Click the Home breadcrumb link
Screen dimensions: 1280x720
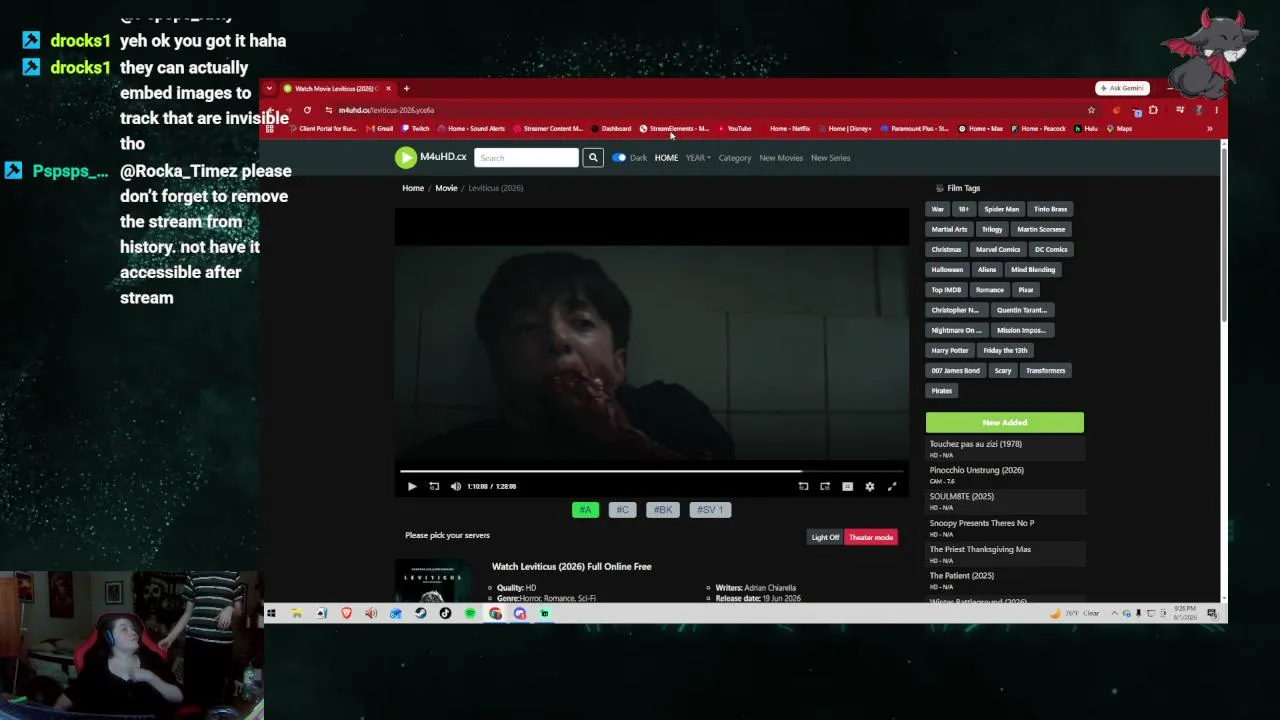coord(413,188)
